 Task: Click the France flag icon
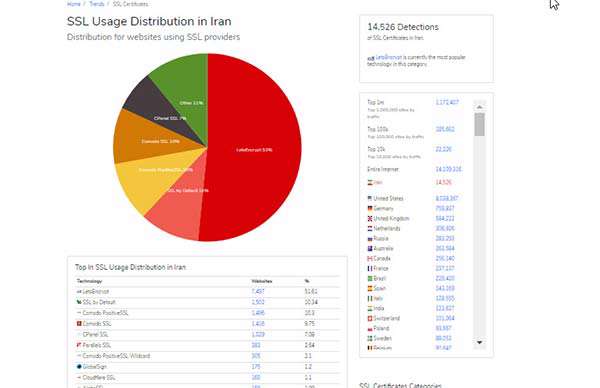[370, 268]
